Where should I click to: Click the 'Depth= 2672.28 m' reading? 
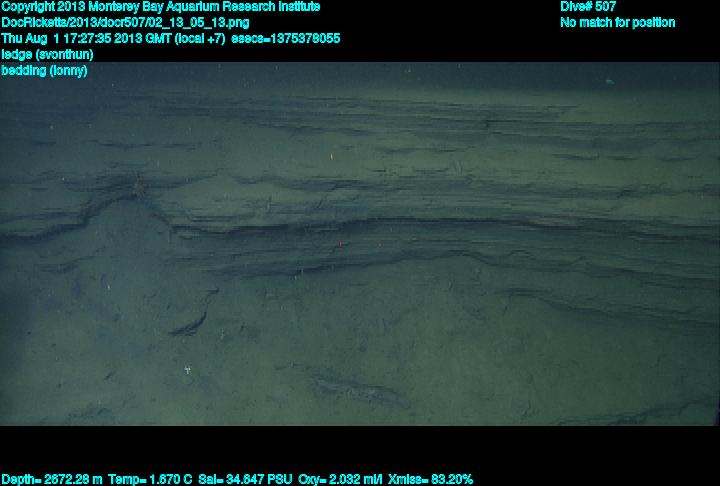click(51, 480)
